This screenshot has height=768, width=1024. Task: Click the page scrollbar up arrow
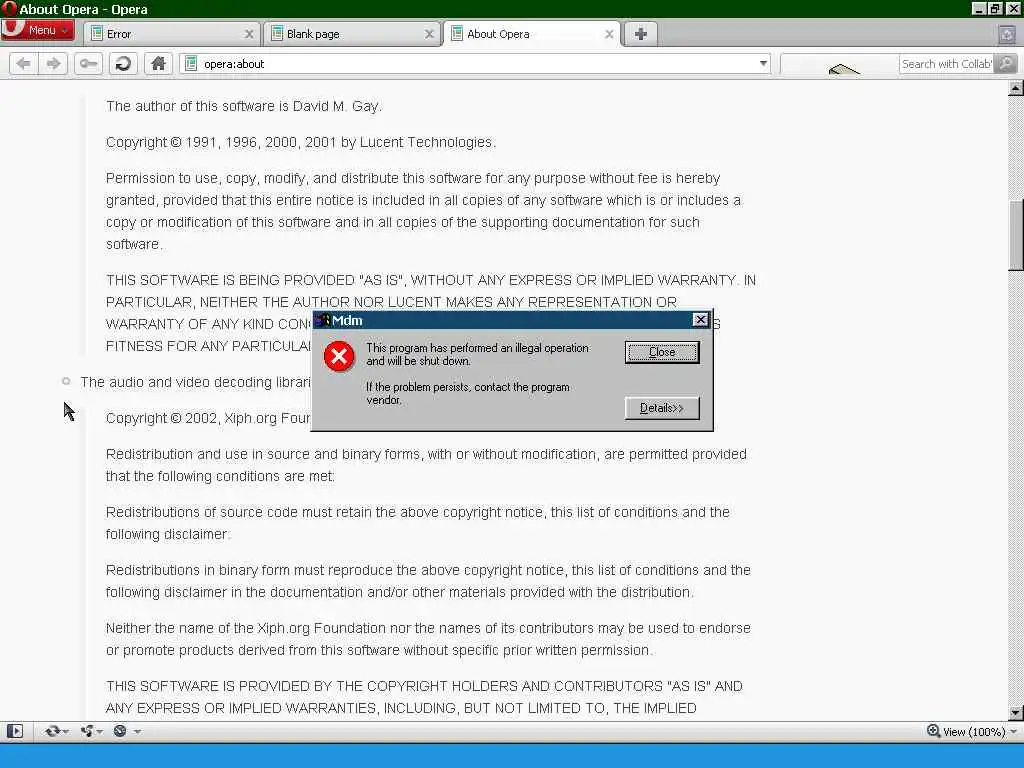[x=1016, y=88]
